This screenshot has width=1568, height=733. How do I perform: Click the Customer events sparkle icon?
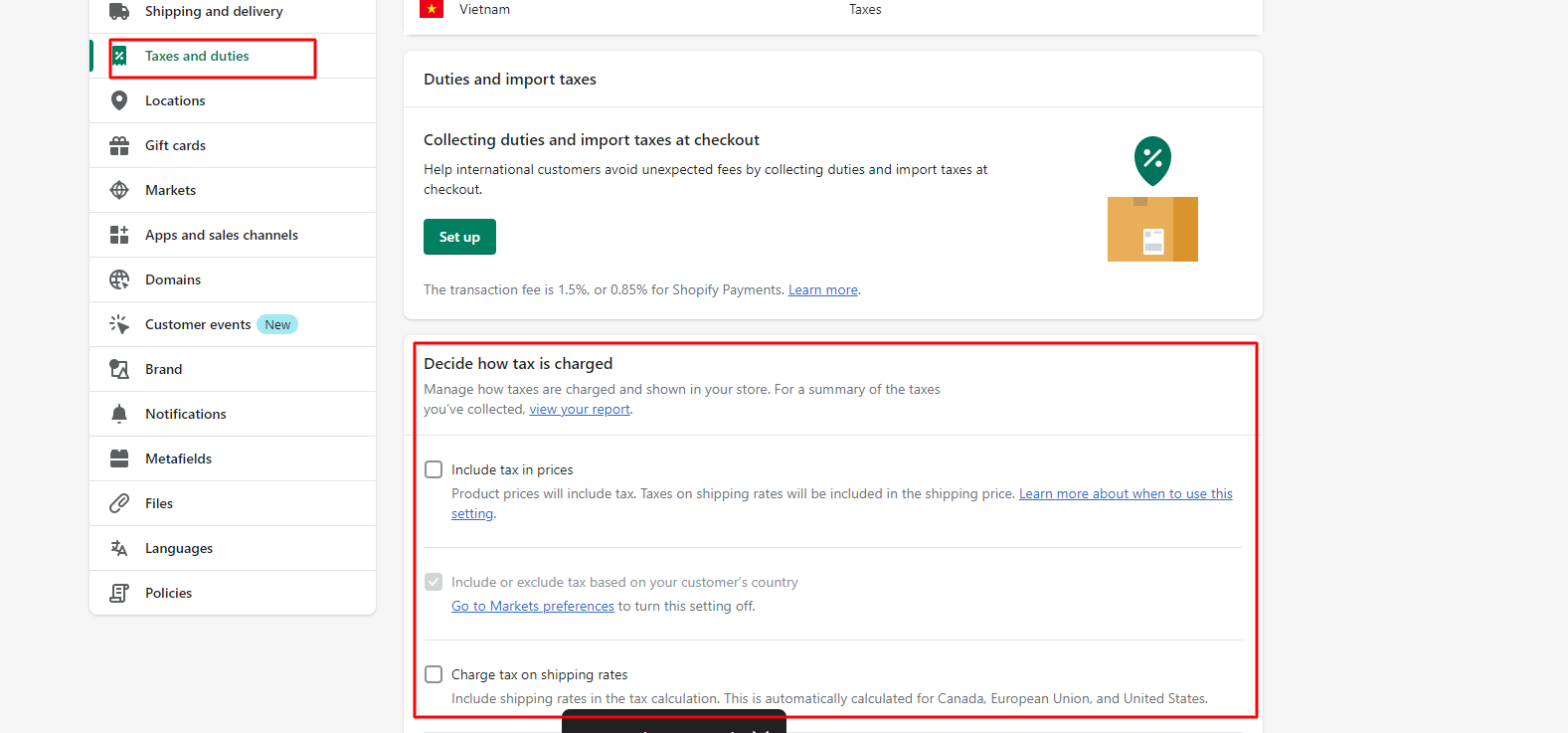(x=119, y=324)
